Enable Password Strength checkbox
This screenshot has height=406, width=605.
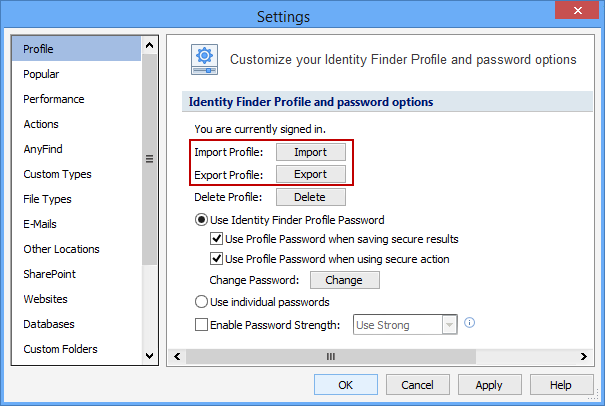[x=201, y=324]
